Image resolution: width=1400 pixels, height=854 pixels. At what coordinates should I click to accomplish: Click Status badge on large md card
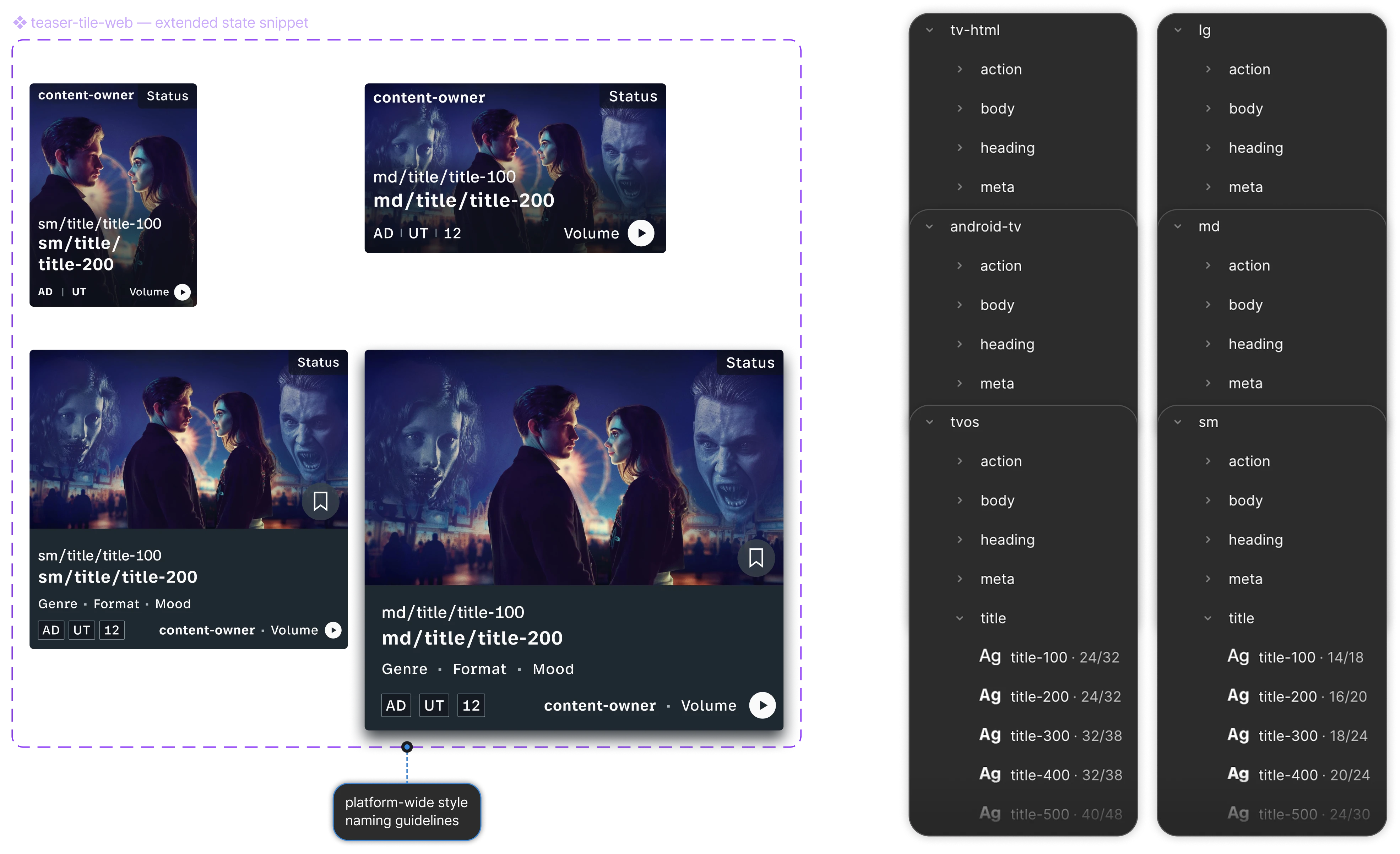[750, 363]
